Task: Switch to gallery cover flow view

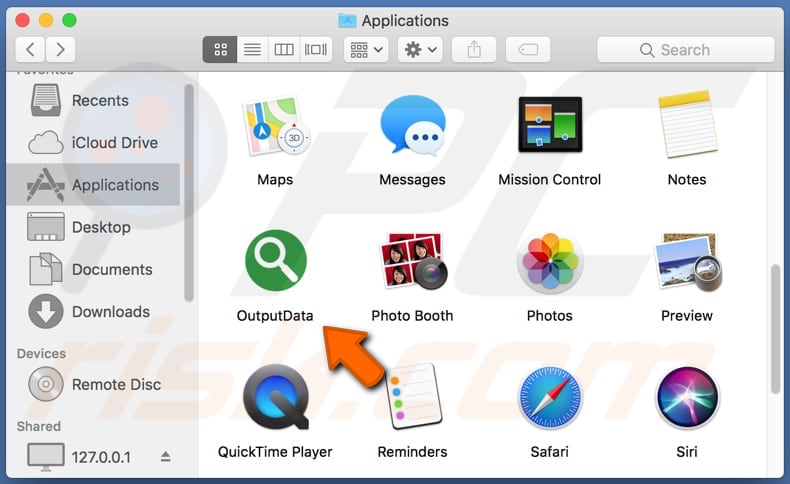Action: point(316,49)
